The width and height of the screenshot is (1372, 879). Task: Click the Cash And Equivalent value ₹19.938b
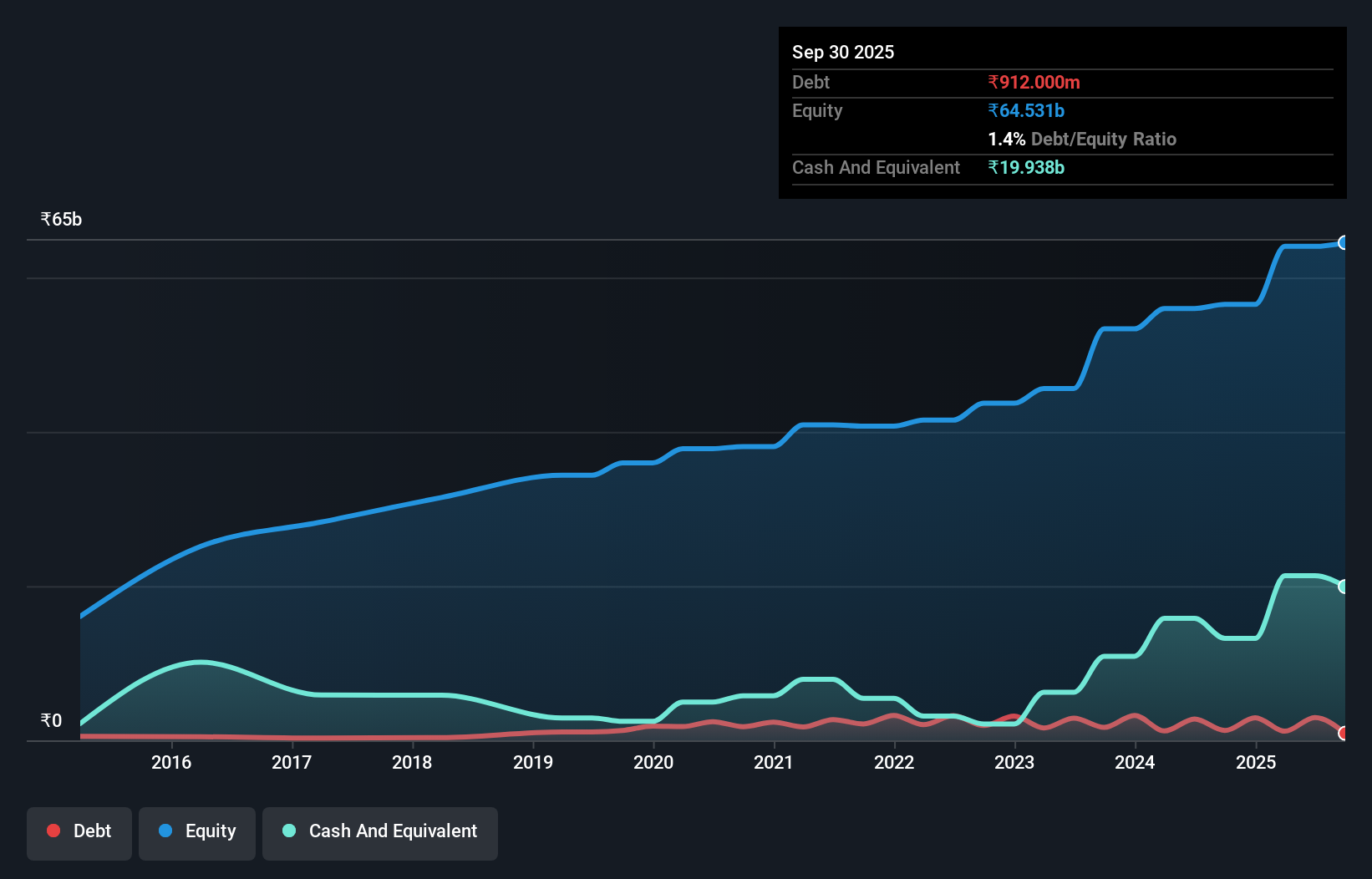(1026, 167)
